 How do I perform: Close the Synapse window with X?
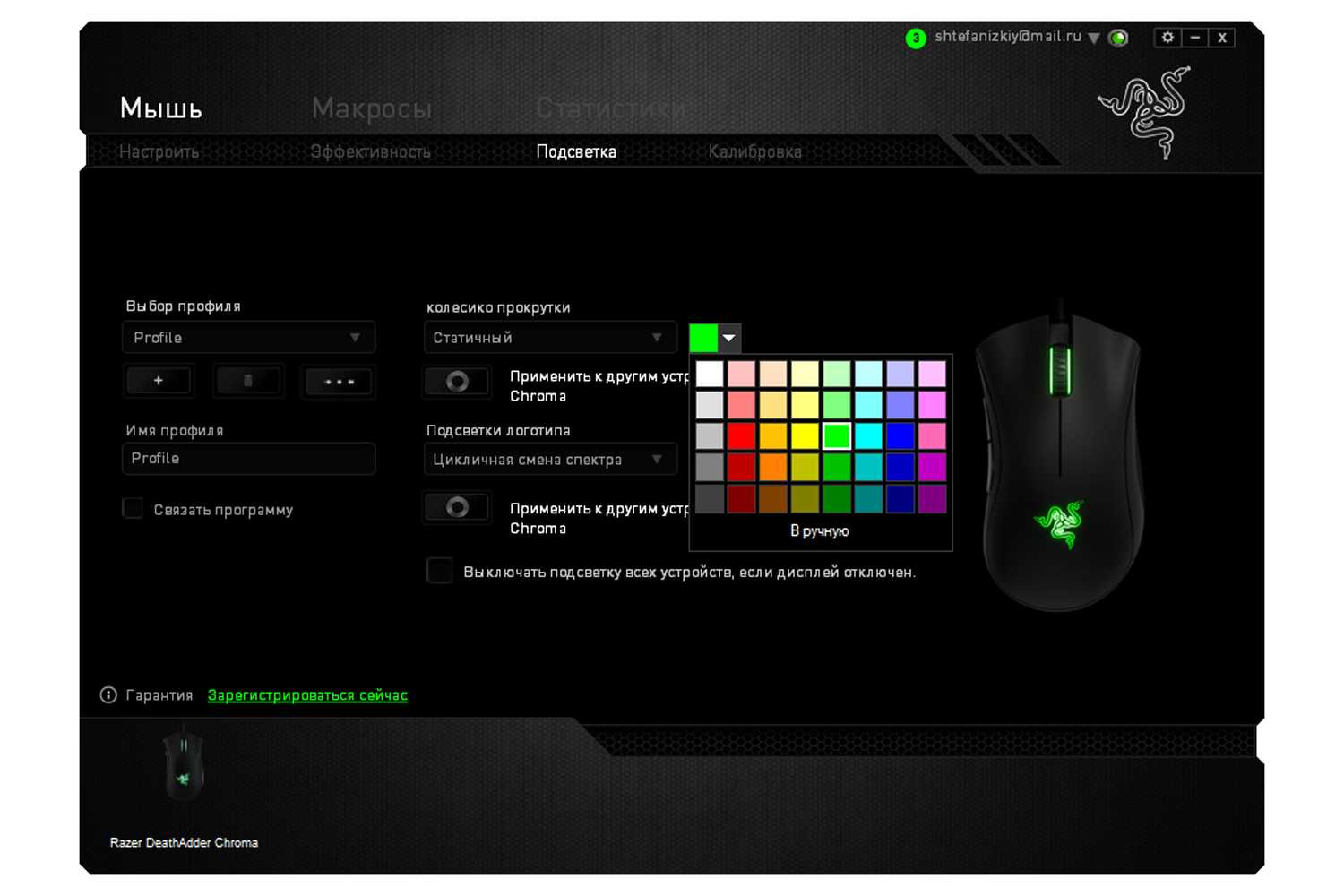coord(1221,38)
